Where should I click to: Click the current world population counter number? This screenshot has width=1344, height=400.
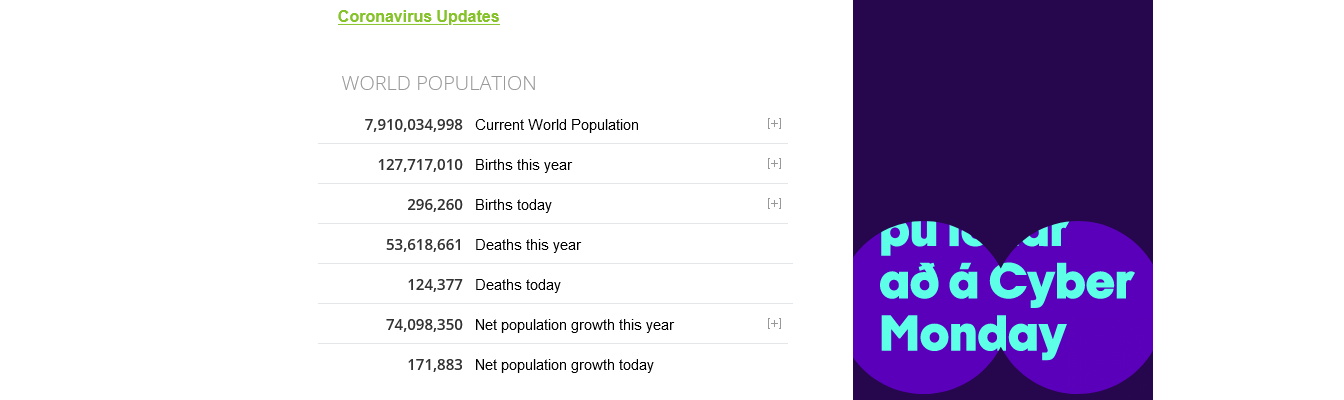413,125
